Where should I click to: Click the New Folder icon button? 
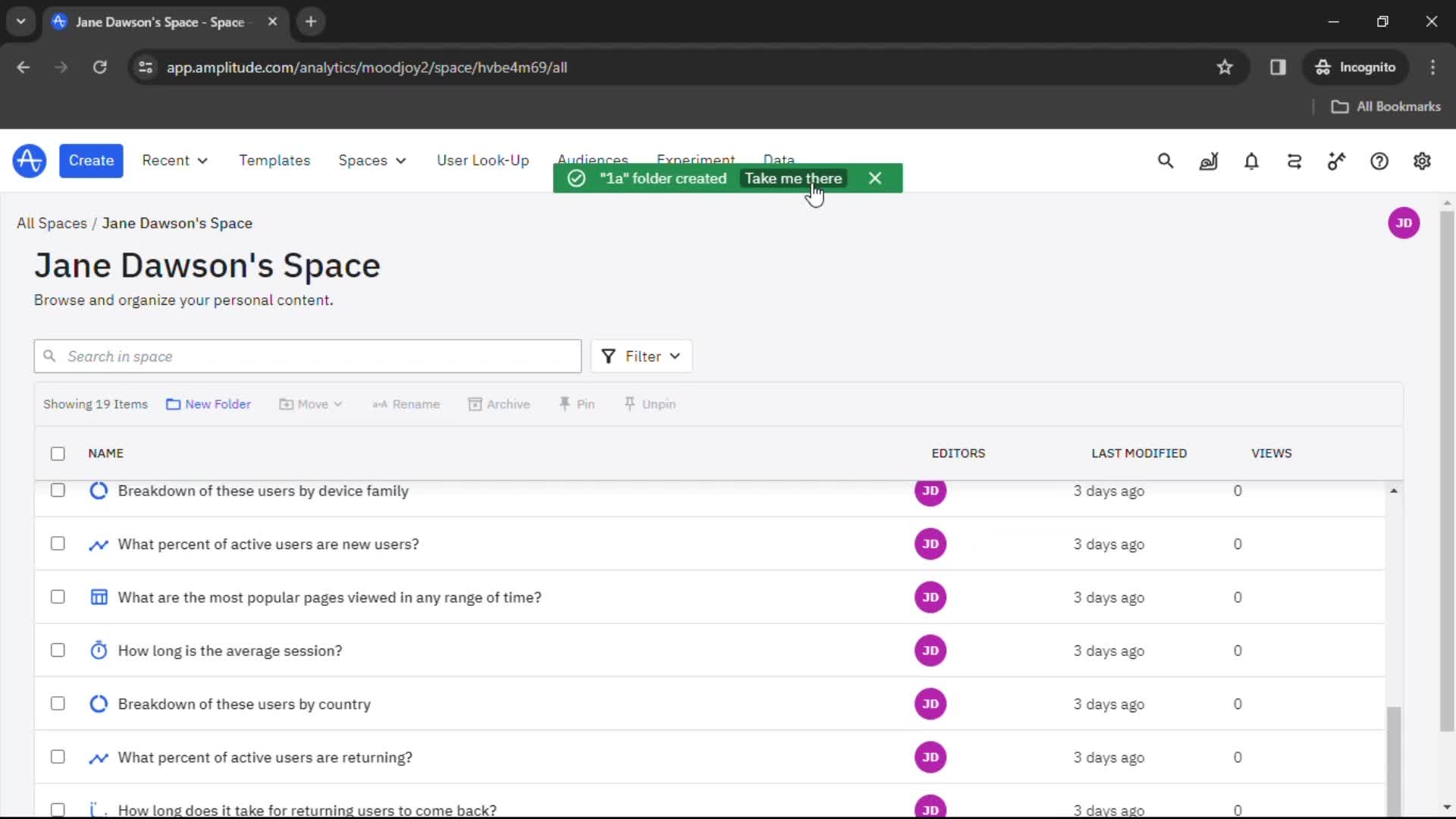click(x=173, y=403)
